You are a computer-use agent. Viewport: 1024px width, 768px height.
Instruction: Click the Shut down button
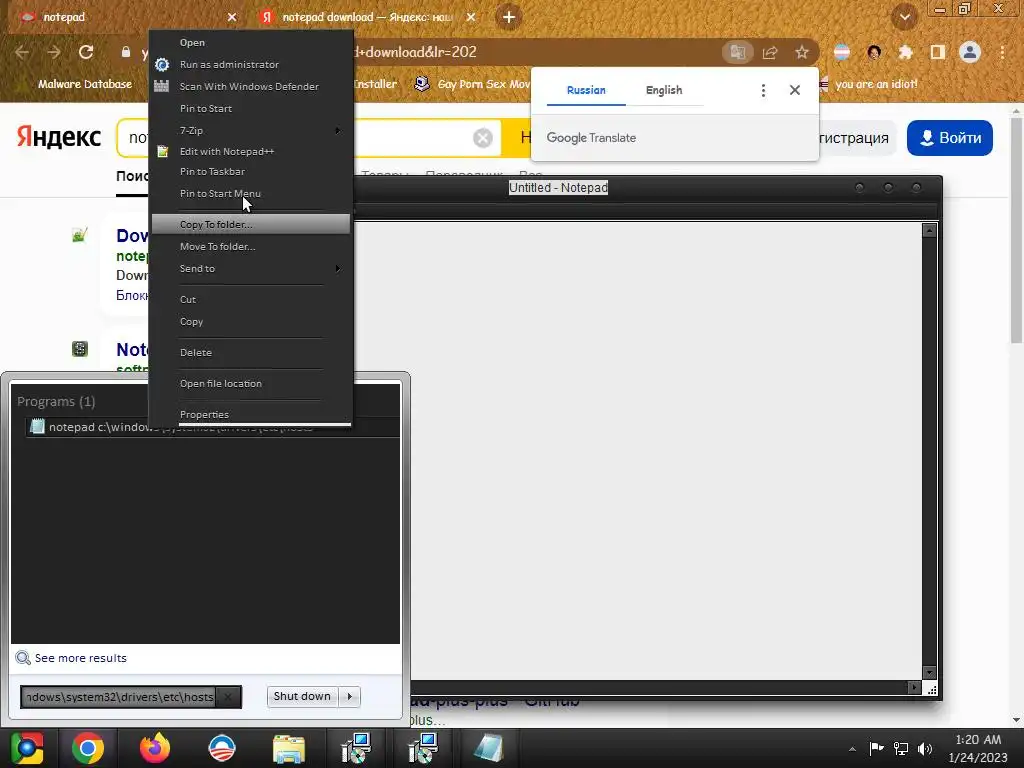[x=302, y=696]
